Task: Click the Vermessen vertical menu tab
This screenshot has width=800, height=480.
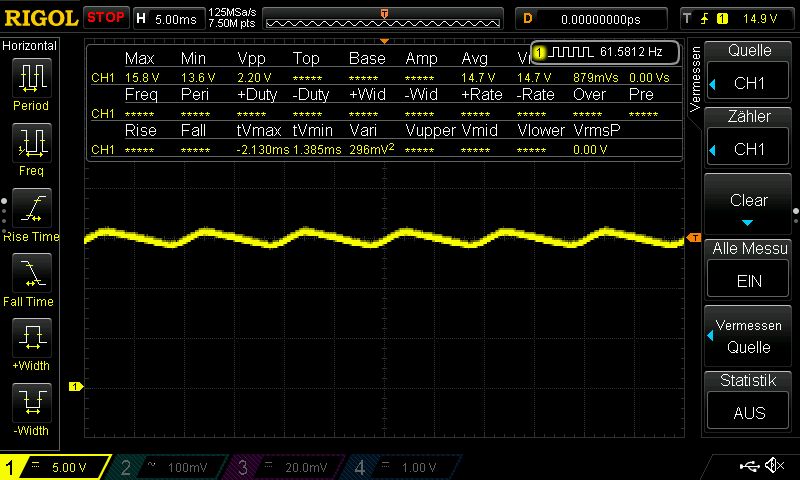Action: [x=694, y=79]
